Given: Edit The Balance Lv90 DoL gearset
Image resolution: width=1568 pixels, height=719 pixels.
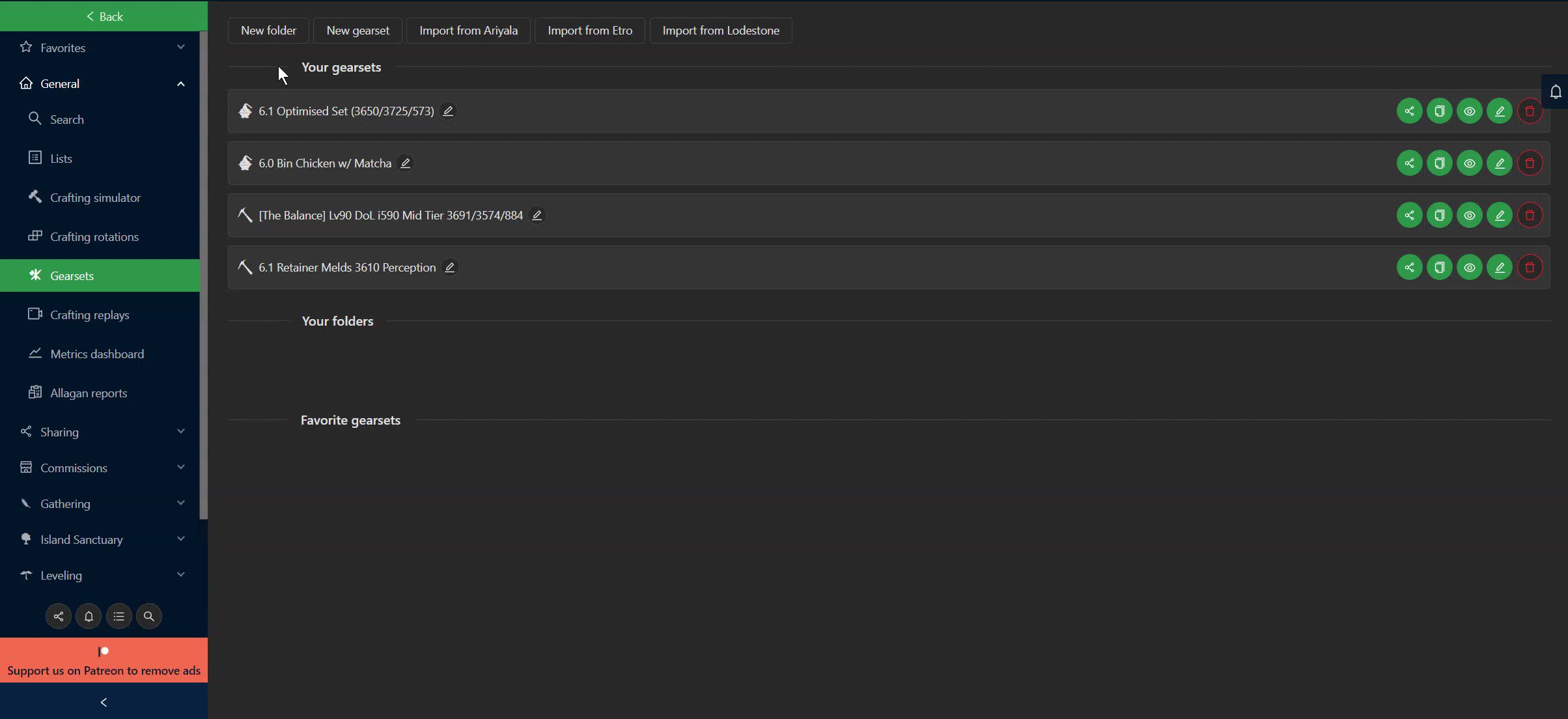Looking at the screenshot, I should coord(1499,216).
